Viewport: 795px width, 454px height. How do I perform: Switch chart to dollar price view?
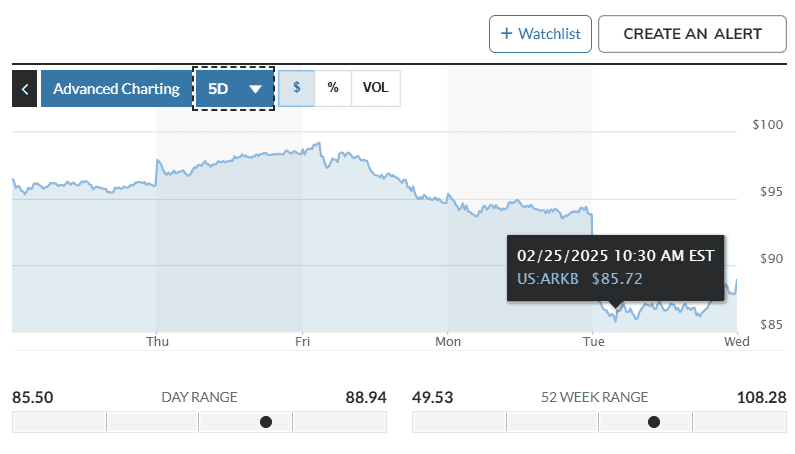[297, 88]
